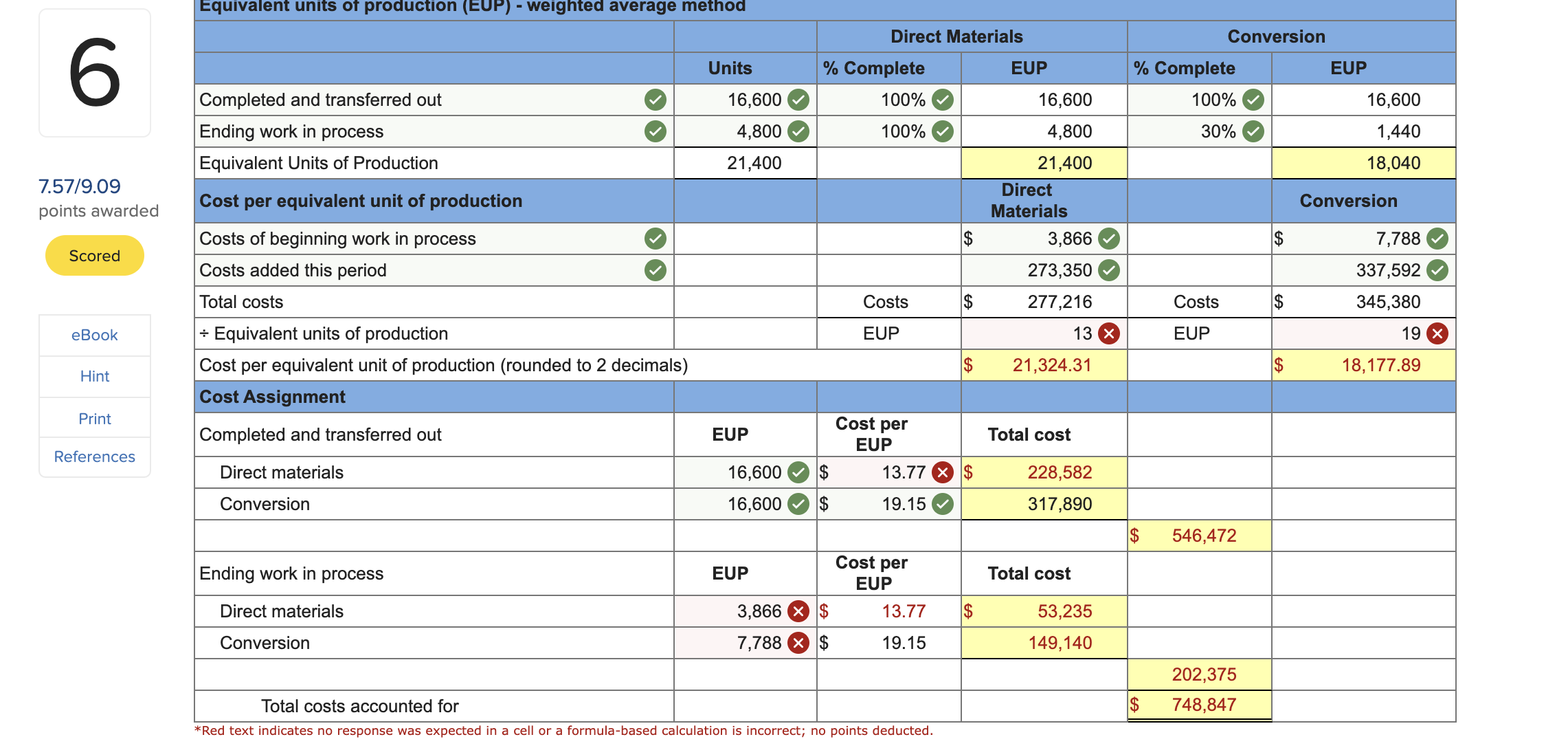
Task: Click the checkmark next to the 100% Direct Materials cell
Action: (942, 100)
